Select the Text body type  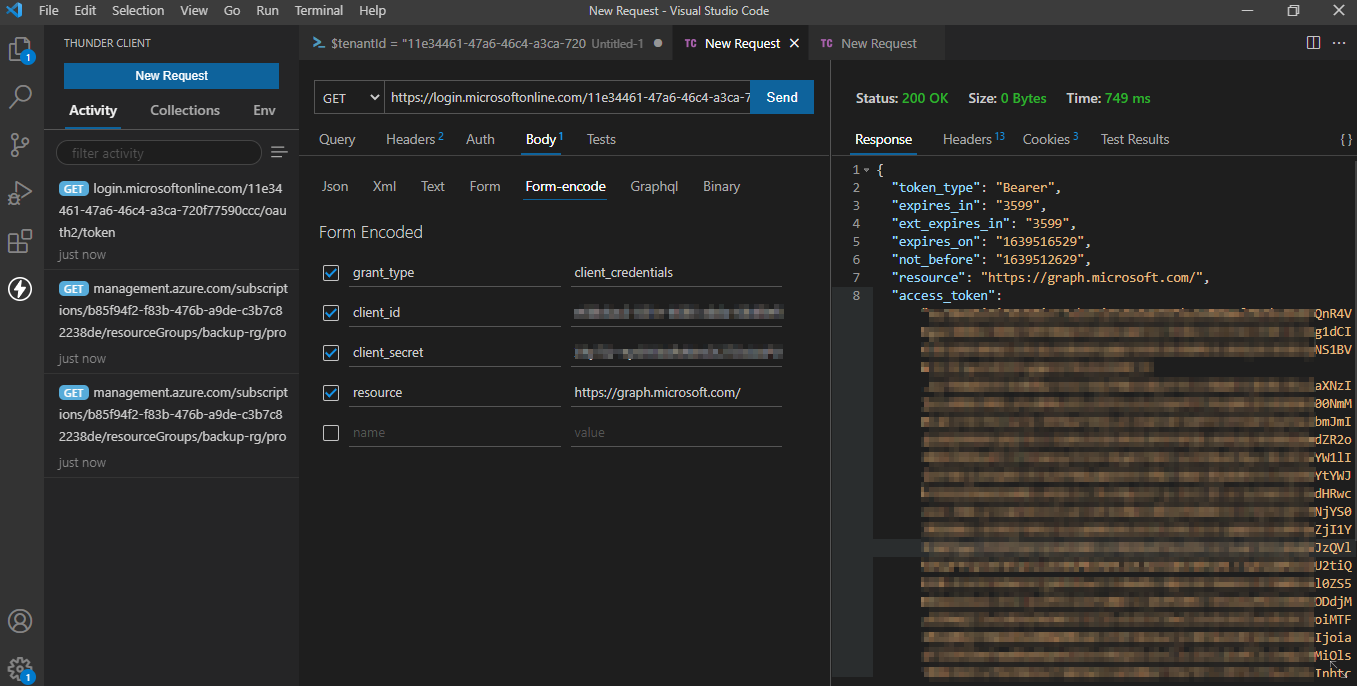click(433, 186)
